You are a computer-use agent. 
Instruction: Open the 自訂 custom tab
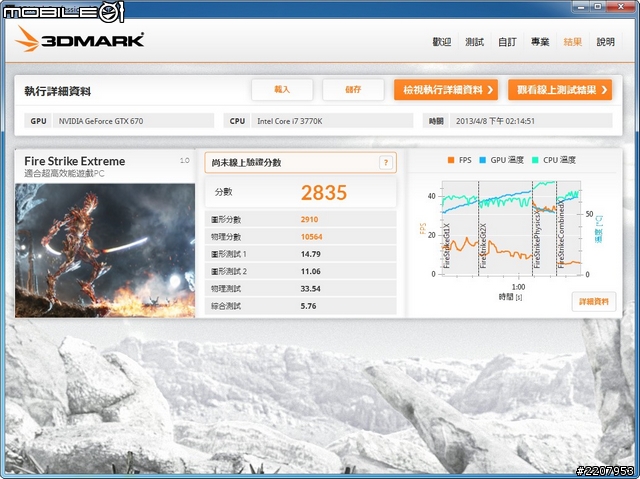coord(507,42)
